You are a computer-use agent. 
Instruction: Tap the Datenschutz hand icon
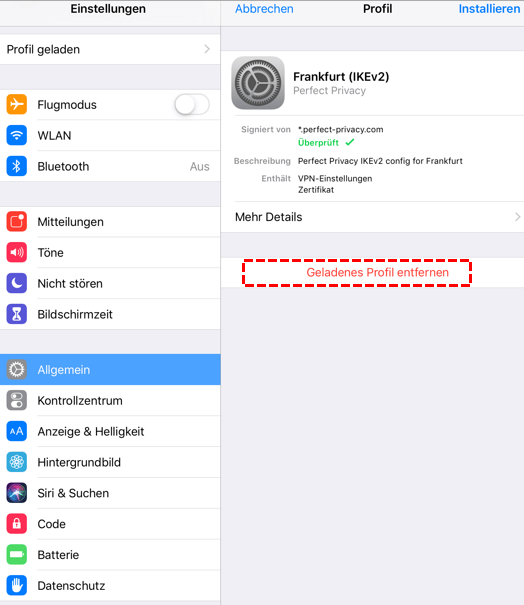click(x=17, y=585)
